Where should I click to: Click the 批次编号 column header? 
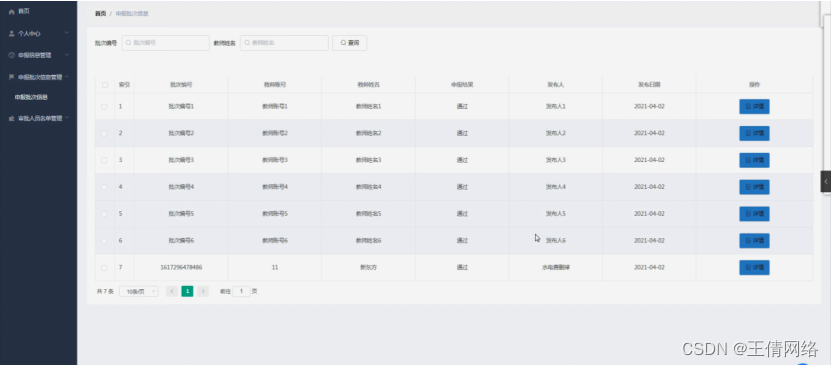pyautogui.click(x=181, y=85)
